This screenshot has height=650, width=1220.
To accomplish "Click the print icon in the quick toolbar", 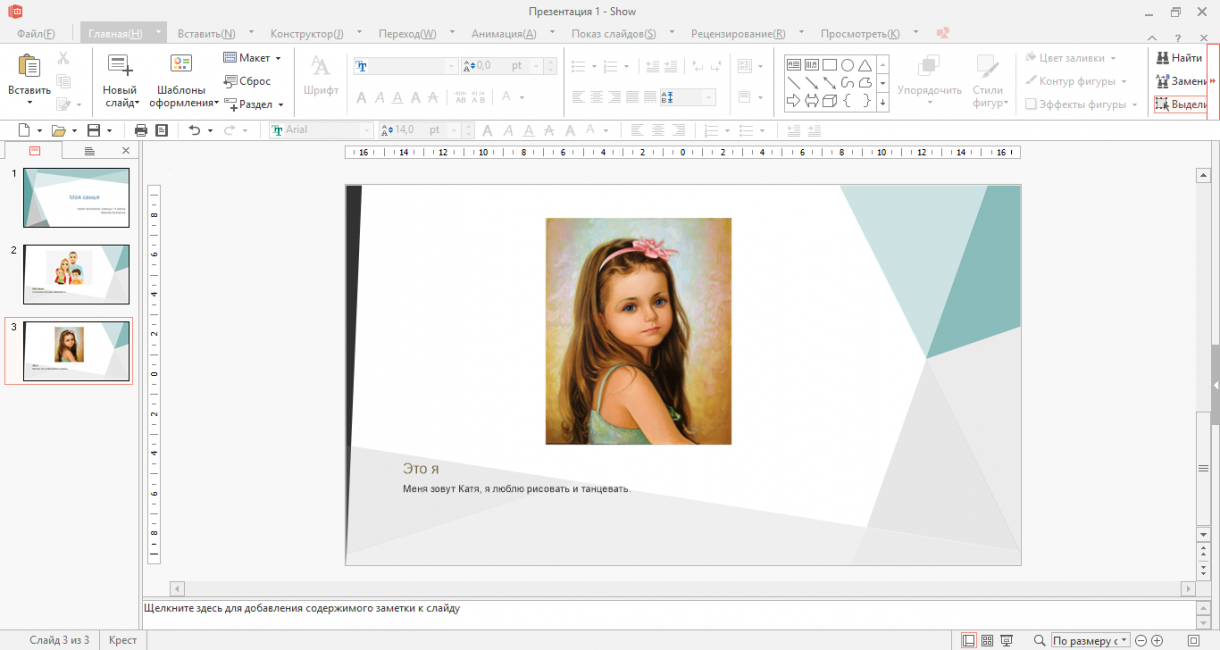I will 141,130.
